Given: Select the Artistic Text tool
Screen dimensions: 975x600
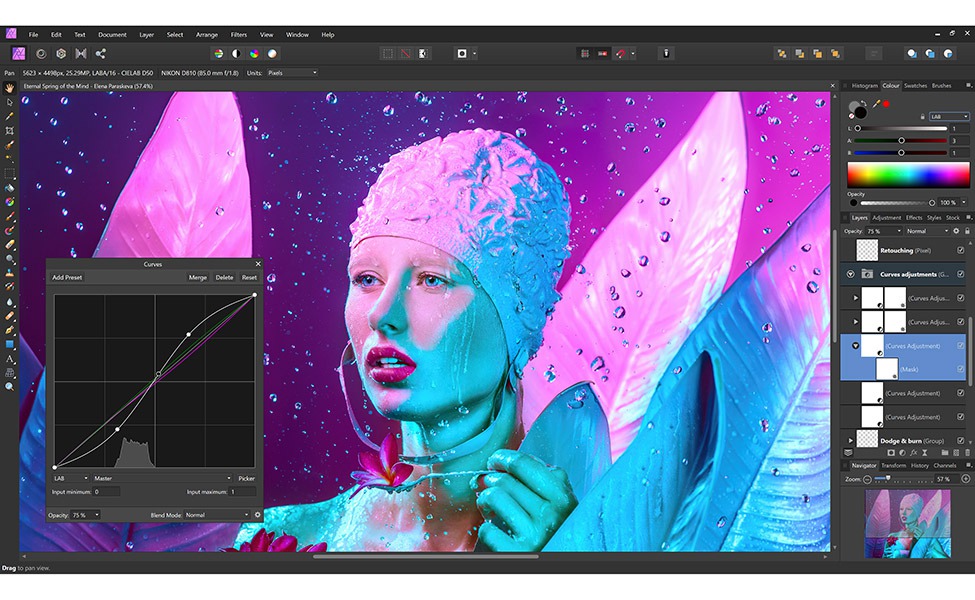Looking at the screenshot, I should (x=9, y=359).
